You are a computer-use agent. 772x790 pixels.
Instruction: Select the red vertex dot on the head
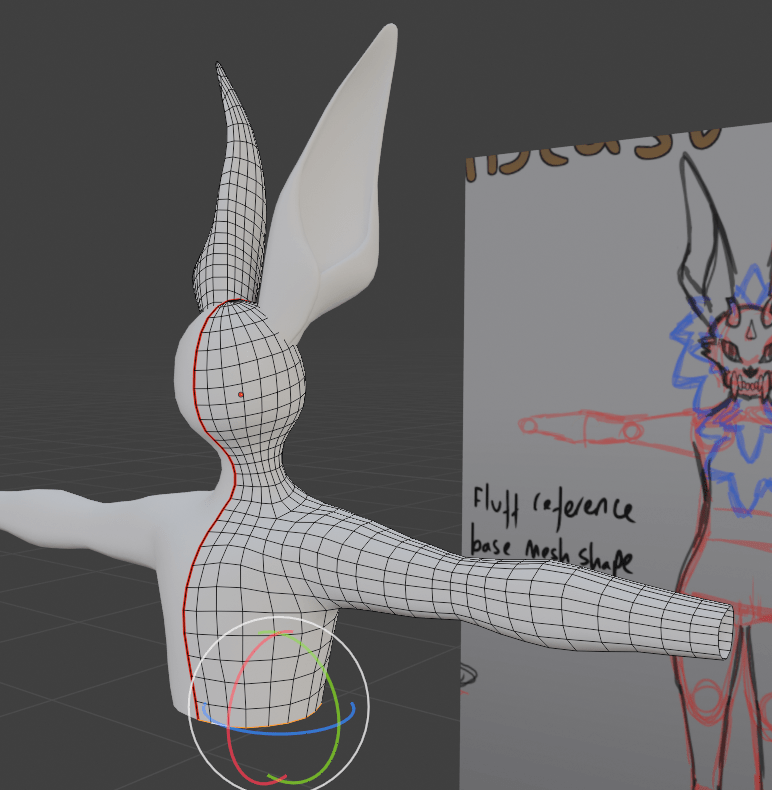[241, 394]
